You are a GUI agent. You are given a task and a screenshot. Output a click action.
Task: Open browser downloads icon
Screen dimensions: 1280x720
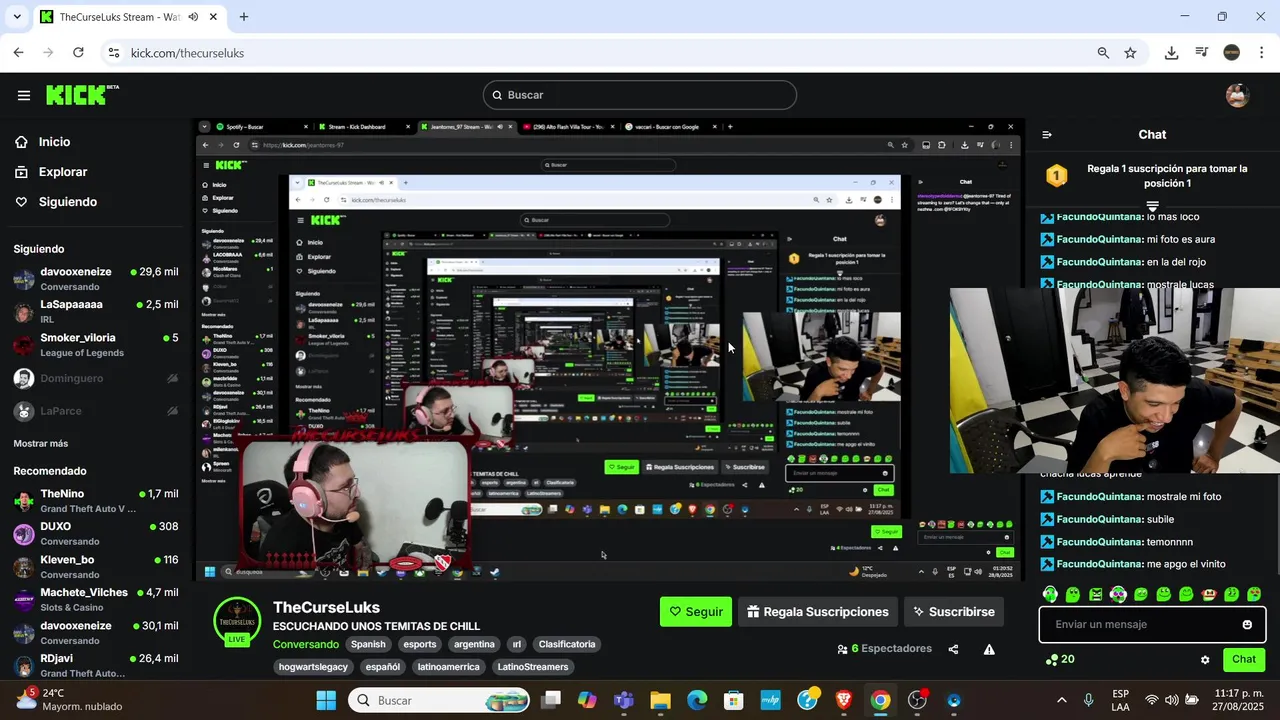click(x=1171, y=53)
